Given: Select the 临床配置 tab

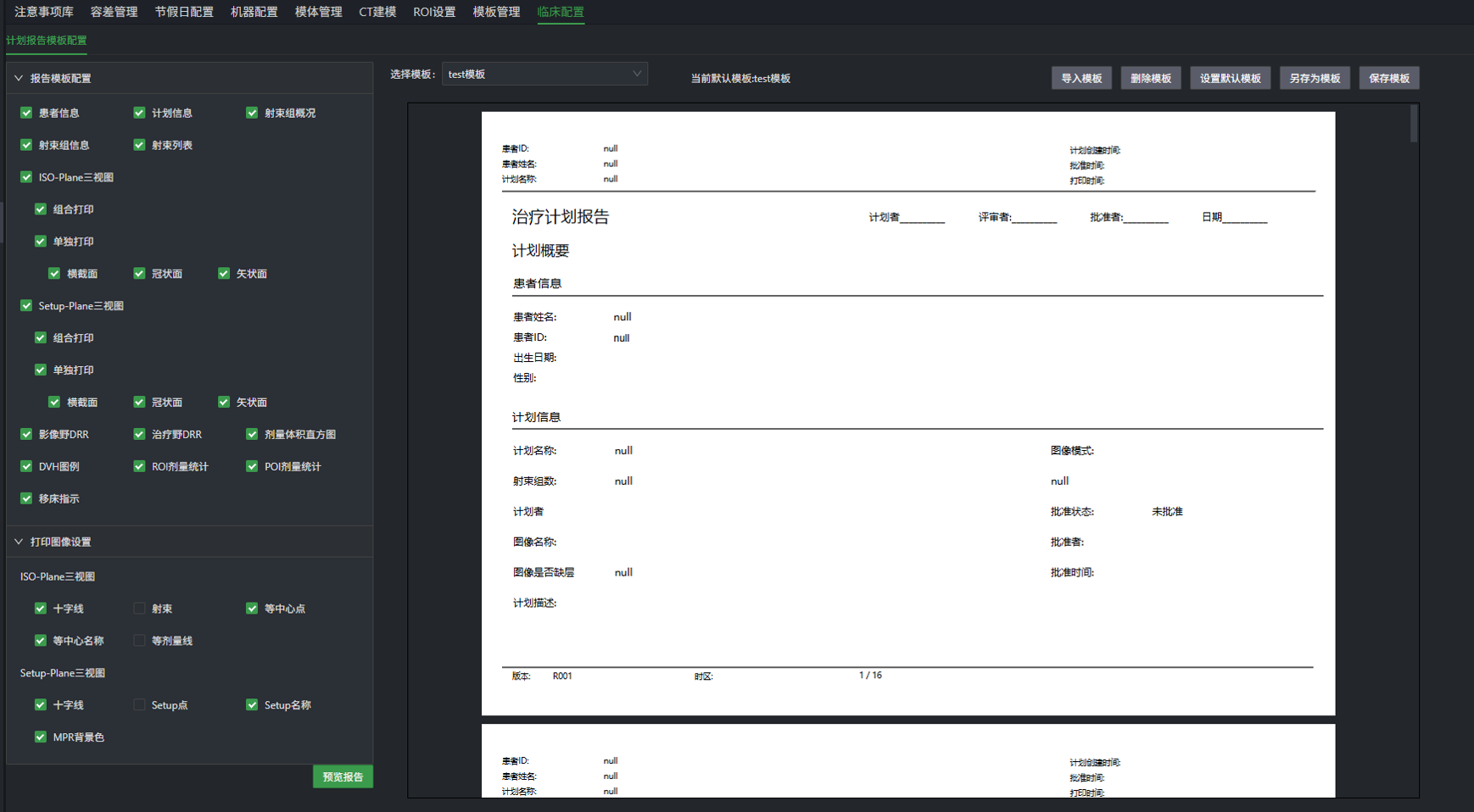Looking at the screenshot, I should click(561, 12).
